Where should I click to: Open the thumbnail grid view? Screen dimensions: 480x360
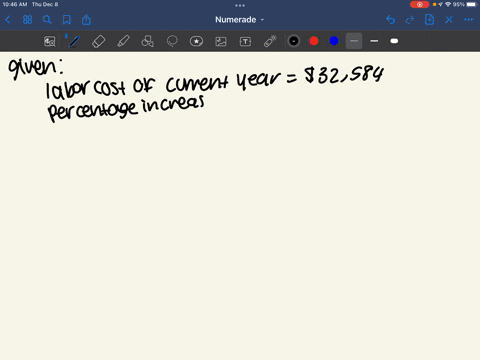(27, 20)
